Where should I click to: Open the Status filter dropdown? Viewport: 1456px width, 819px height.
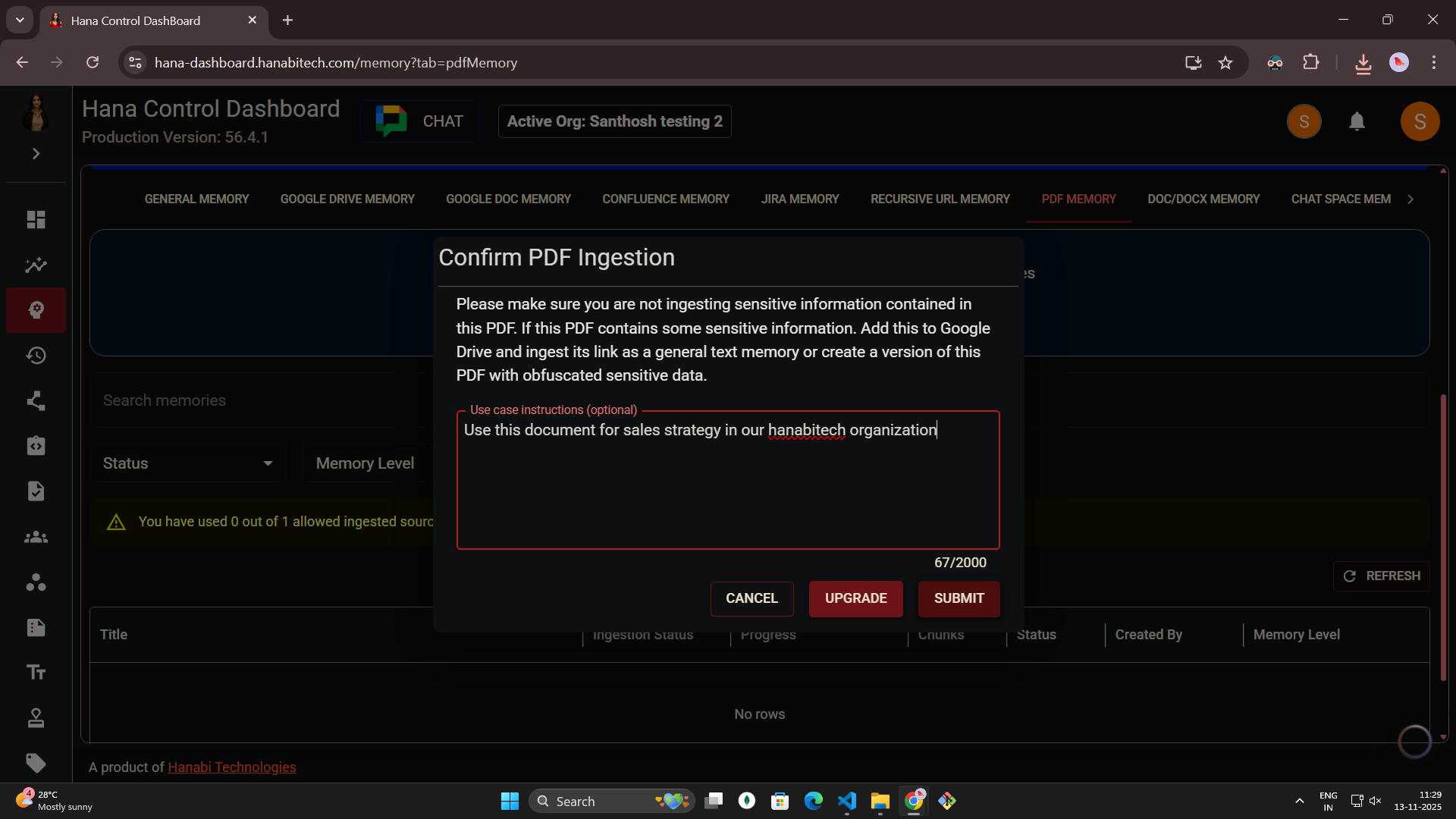click(x=187, y=463)
